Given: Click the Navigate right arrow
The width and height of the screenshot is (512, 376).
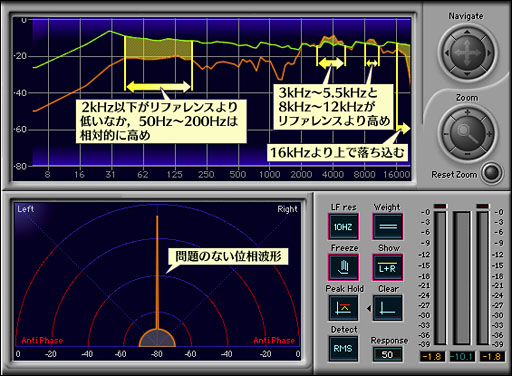Looking at the screenshot, I should click(x=489, y=53).
